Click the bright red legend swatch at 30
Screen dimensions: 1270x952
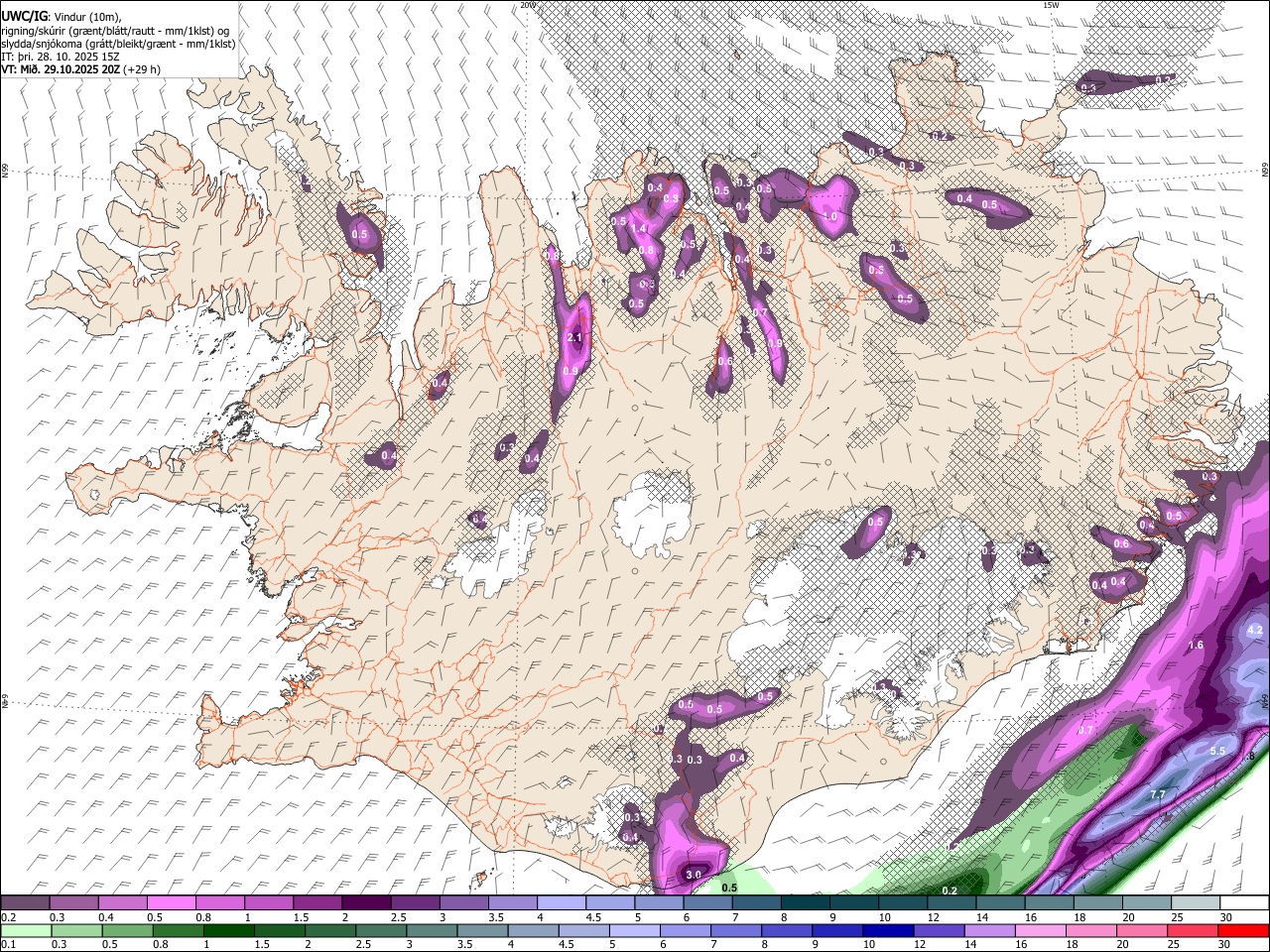1243,930
